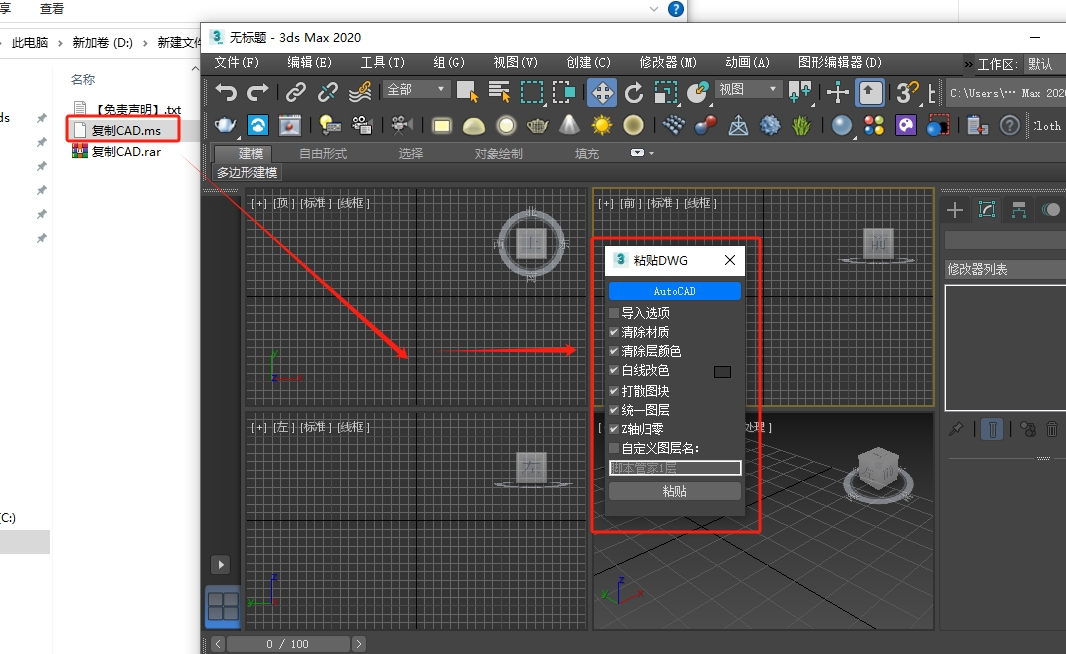Screen dimensions: 1066x654
Task: Open the 修改器(M) menu
Action: tap(668, 63)
